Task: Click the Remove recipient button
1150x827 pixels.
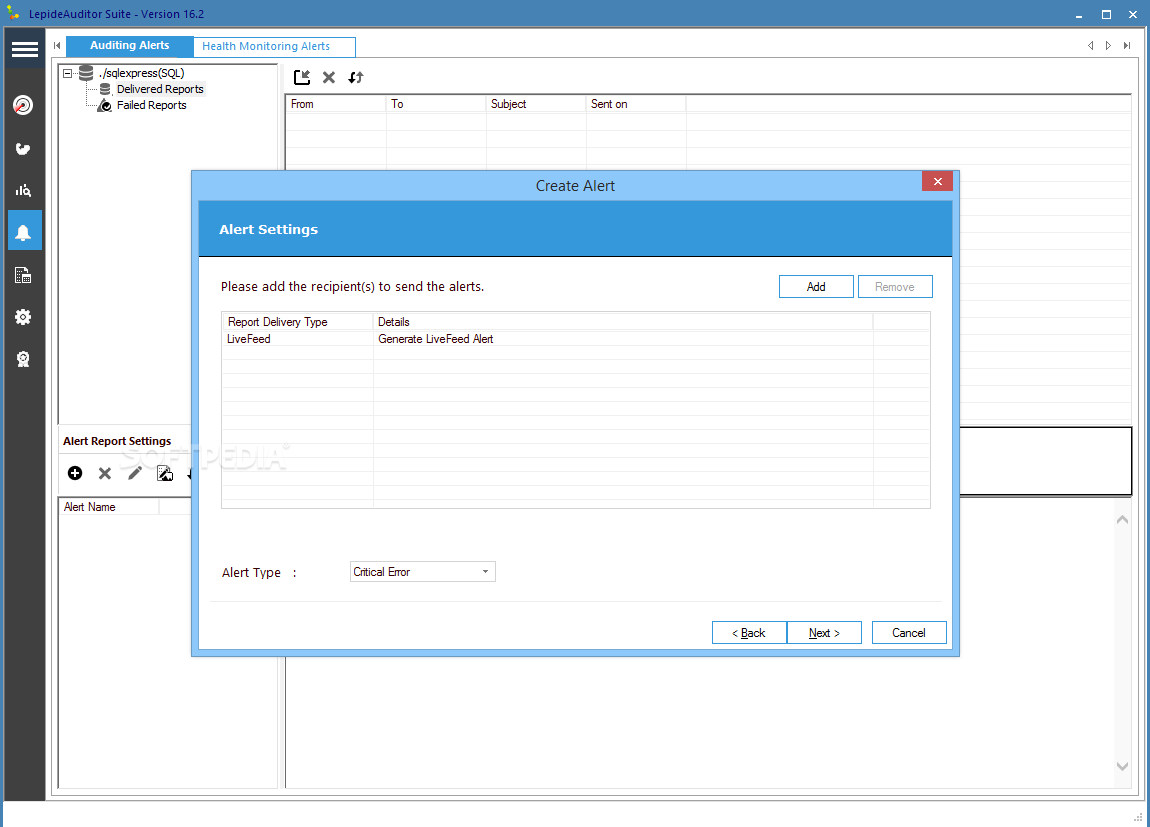Action: coord(895,287)
